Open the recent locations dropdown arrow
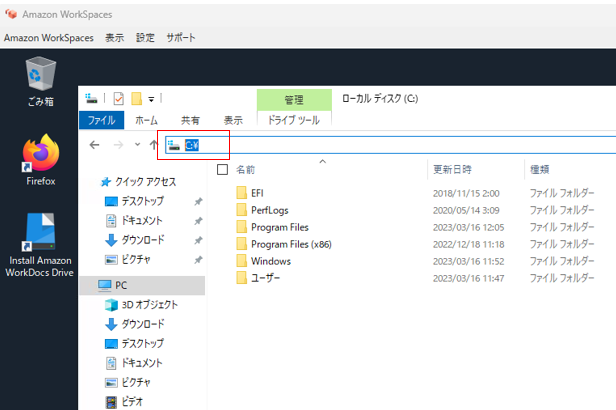616x410 pixels. pyautogui.click(x=137, y=145)
